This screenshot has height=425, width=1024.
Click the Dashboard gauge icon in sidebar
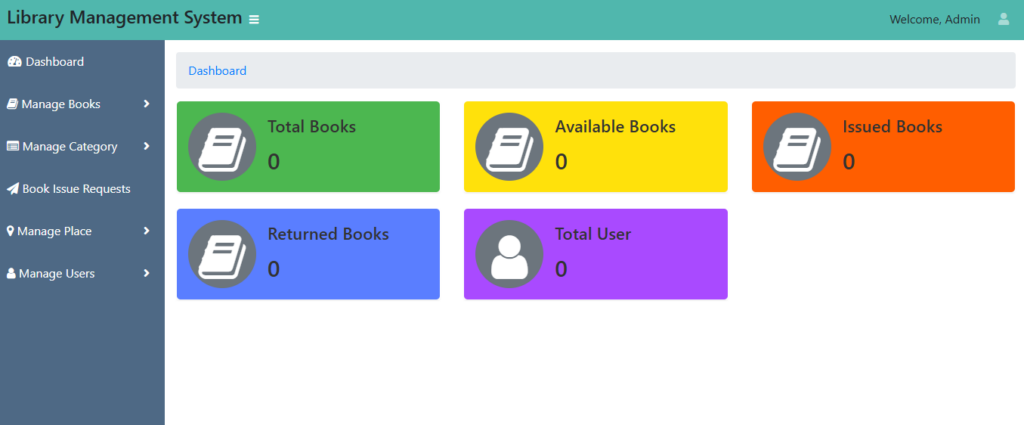14,61
